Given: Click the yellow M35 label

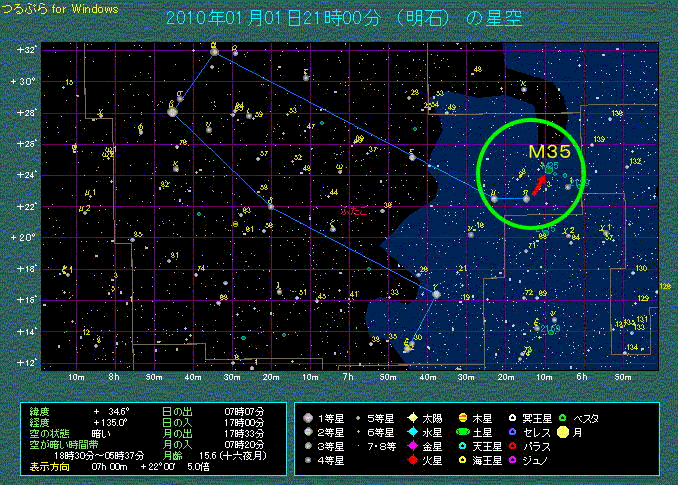Looking at the screenshot, I should click(550, 151).
